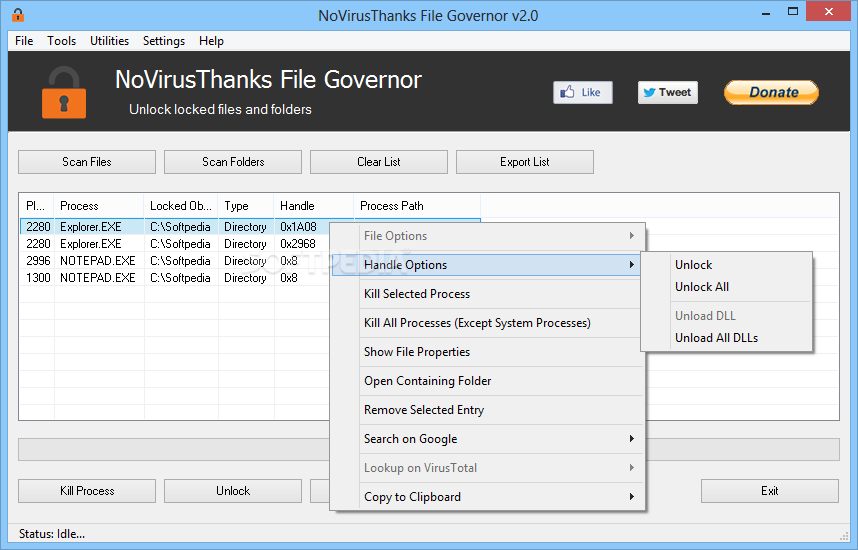Select Unload All DLLs in the submenu
Image resolution: width=858 pixels, height=550 pixels.
(727, 338)
